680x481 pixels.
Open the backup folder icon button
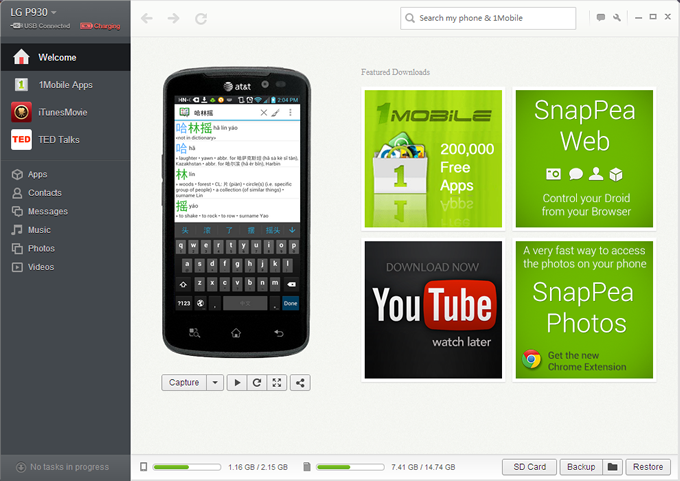(612, 467)
